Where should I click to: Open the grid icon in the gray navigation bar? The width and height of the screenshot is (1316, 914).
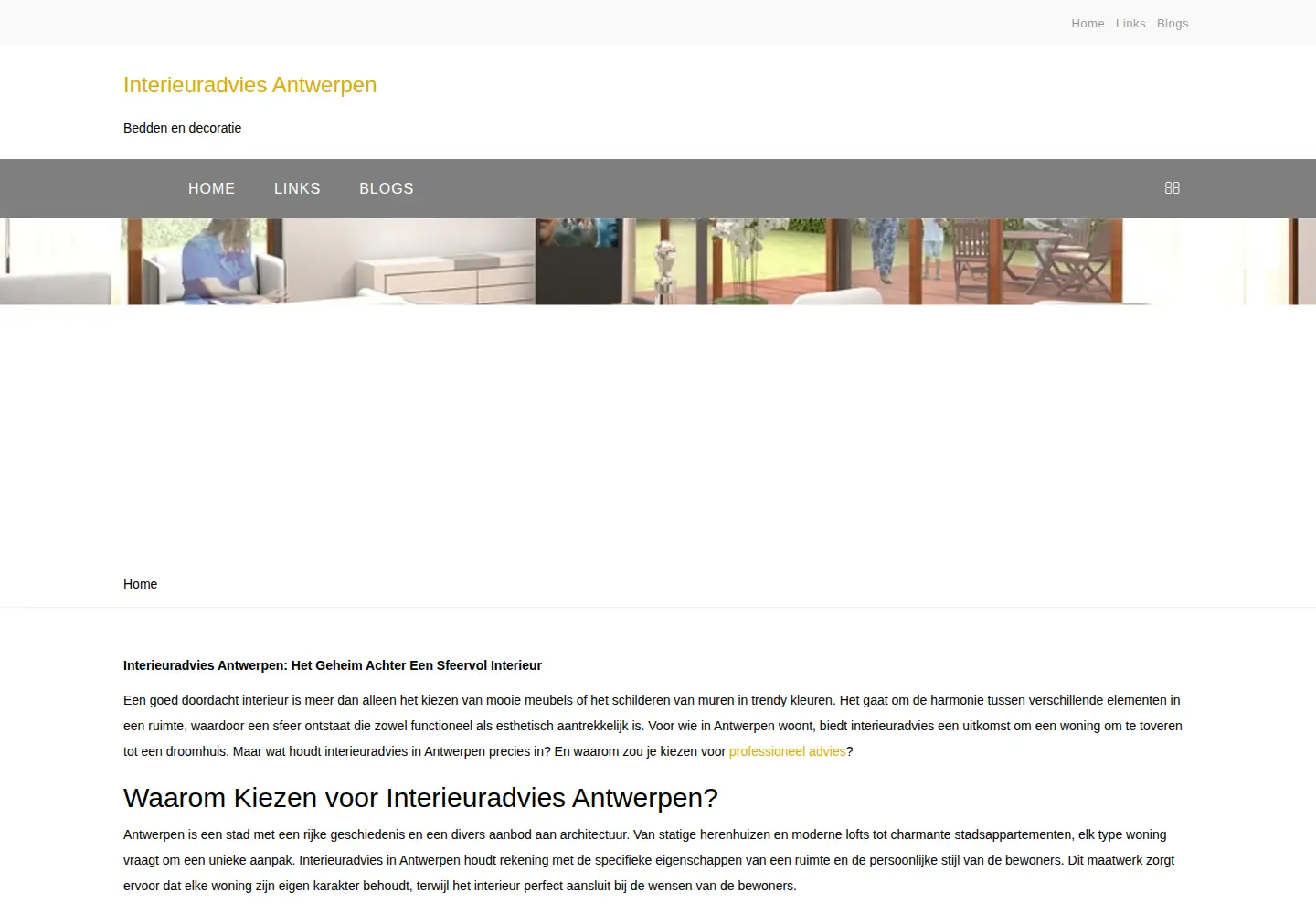[1173, 187]
